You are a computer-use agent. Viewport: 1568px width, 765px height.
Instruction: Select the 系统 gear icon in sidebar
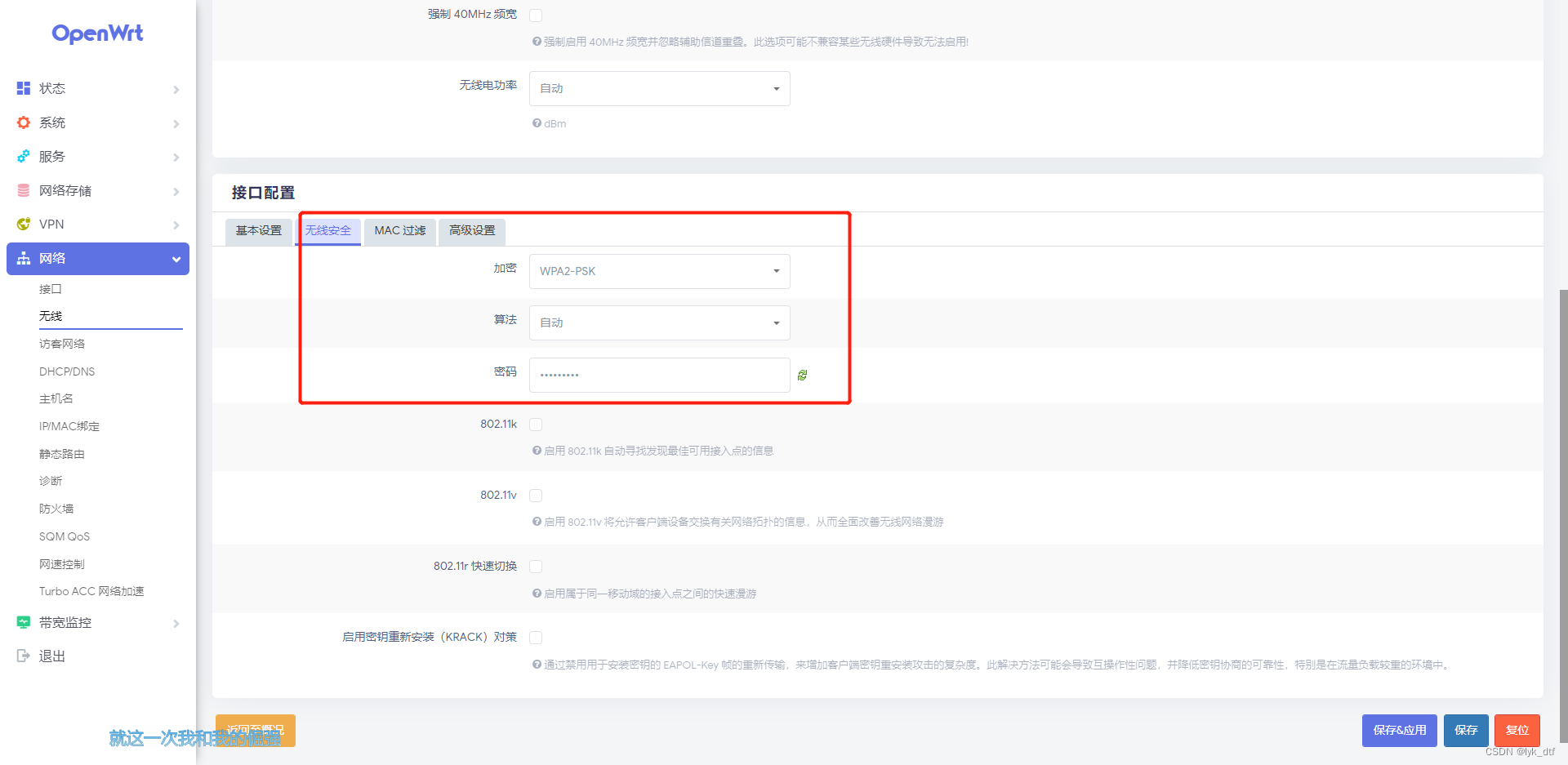[23, 122]
